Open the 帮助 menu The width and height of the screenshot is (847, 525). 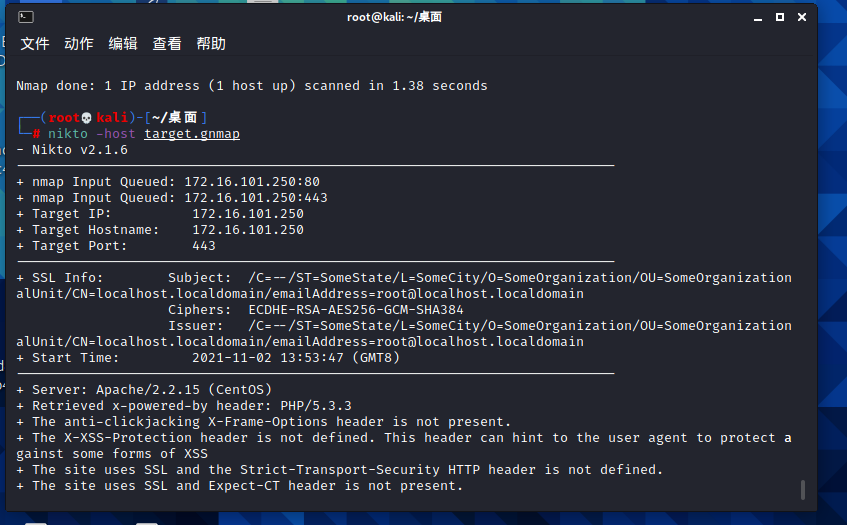(x=211, y=44)
